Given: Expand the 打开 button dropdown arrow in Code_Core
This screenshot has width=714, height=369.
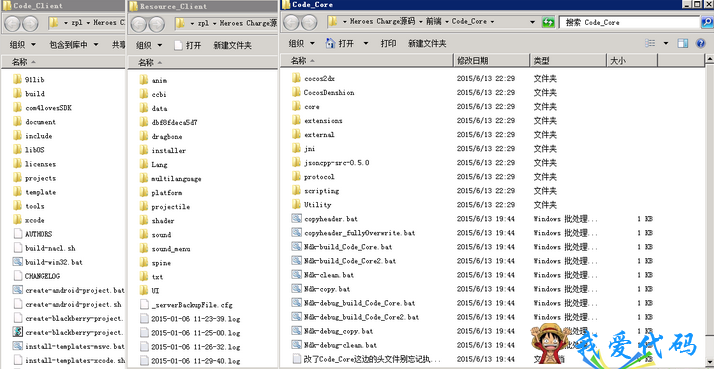Looking at the screenshot, I should click(366, 43).
